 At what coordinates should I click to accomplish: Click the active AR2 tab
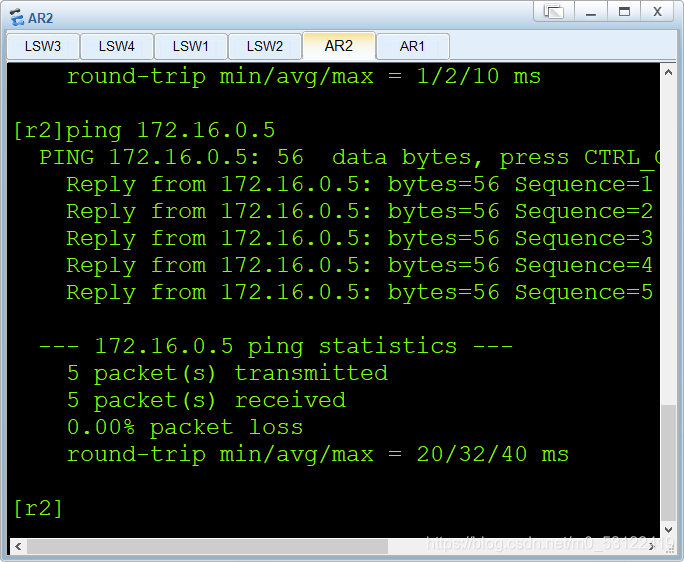(x=339, y=46)
